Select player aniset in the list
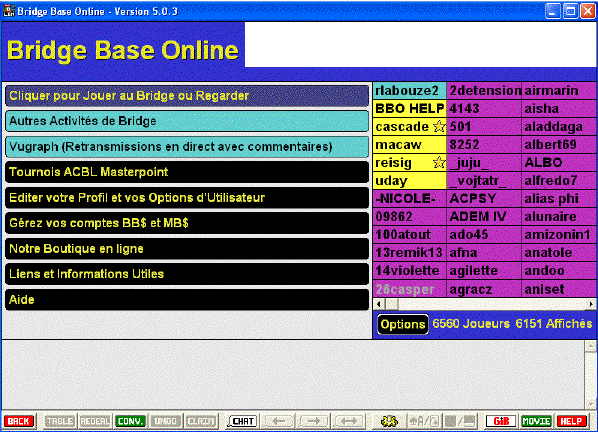This screenshot has width=598, height=432. pos(559,289)
